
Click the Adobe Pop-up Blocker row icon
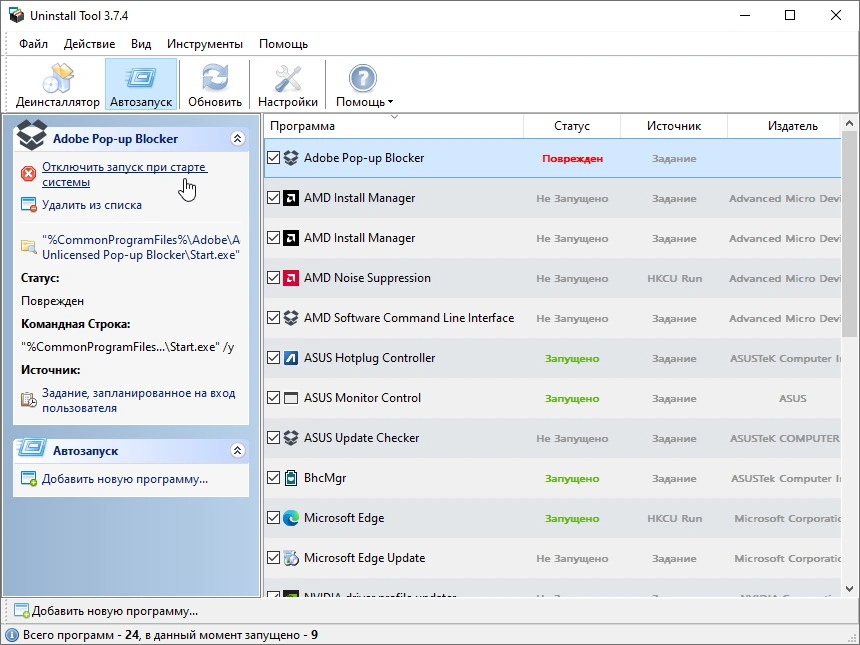(x=291, y=158)
